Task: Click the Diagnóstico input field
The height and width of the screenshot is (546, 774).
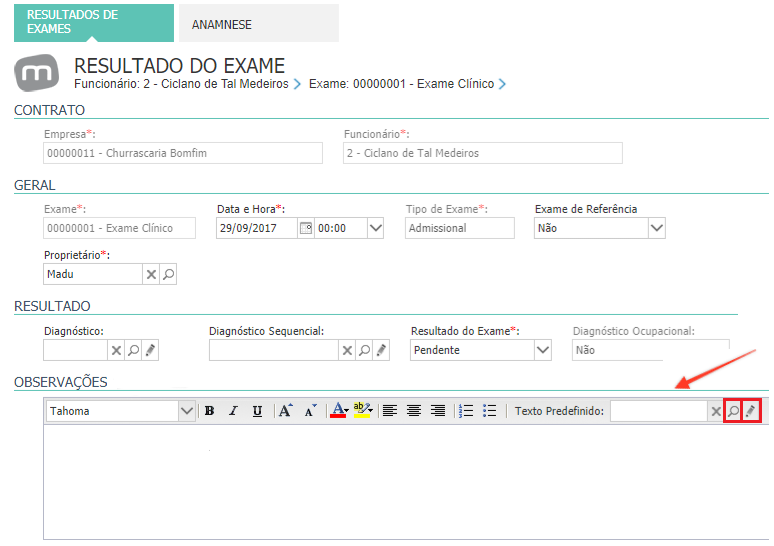Action: click(75, 350)
